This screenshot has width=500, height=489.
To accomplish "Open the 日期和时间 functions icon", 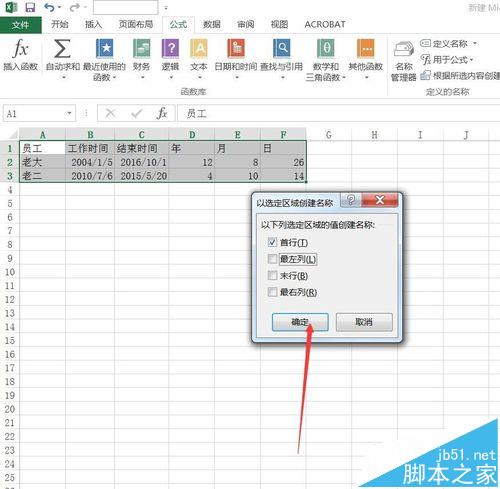I will pos(236,49).
